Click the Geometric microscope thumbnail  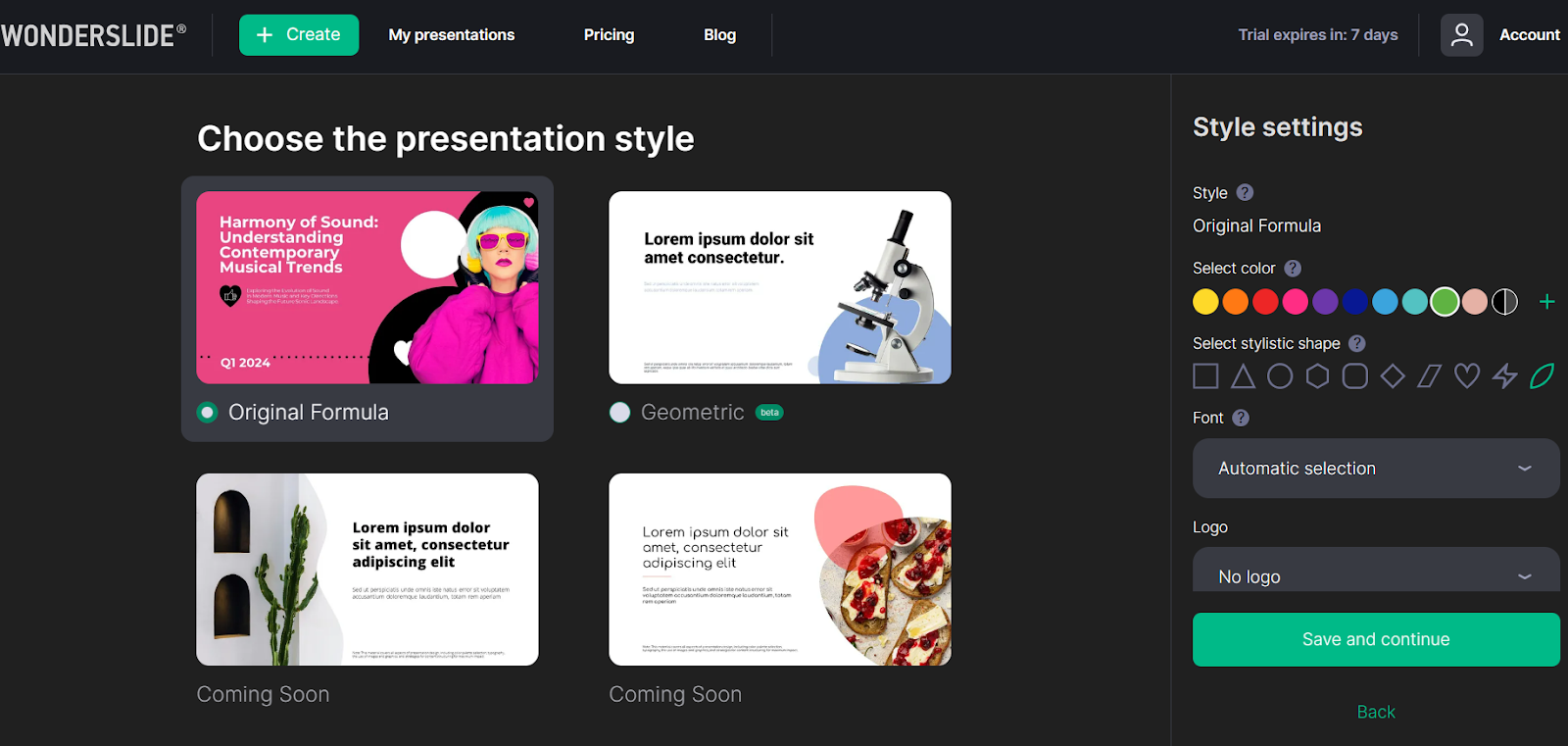point(779,287)
